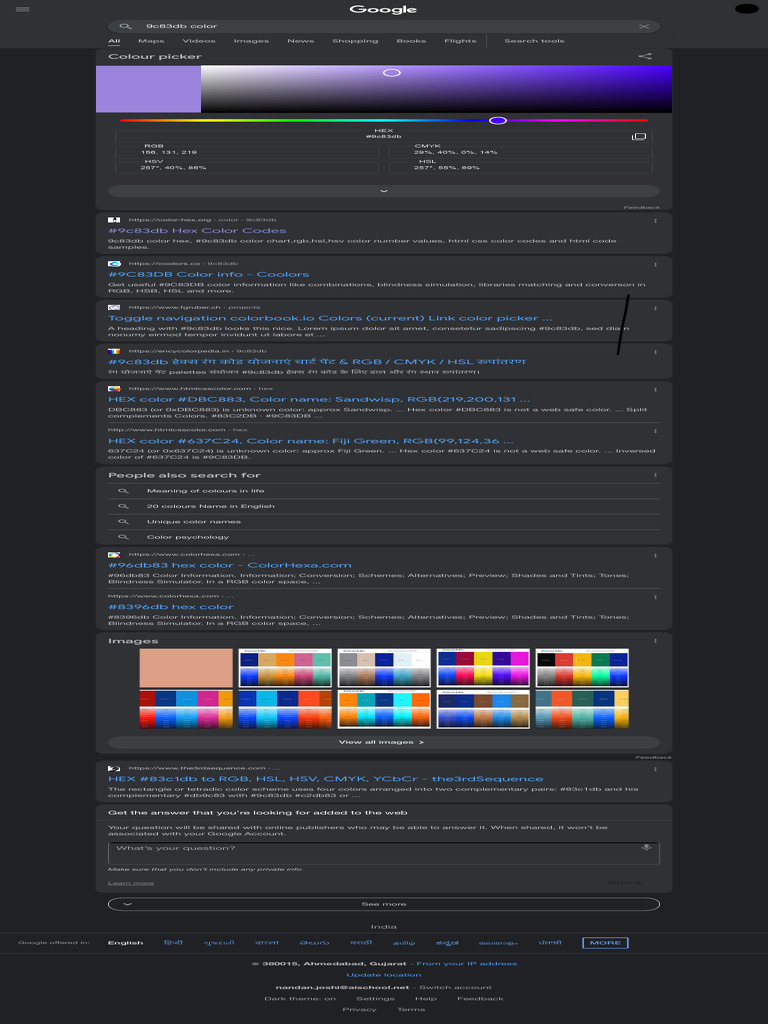Open the #96db83 hex color ColorHexa link

tap(230, 566)
